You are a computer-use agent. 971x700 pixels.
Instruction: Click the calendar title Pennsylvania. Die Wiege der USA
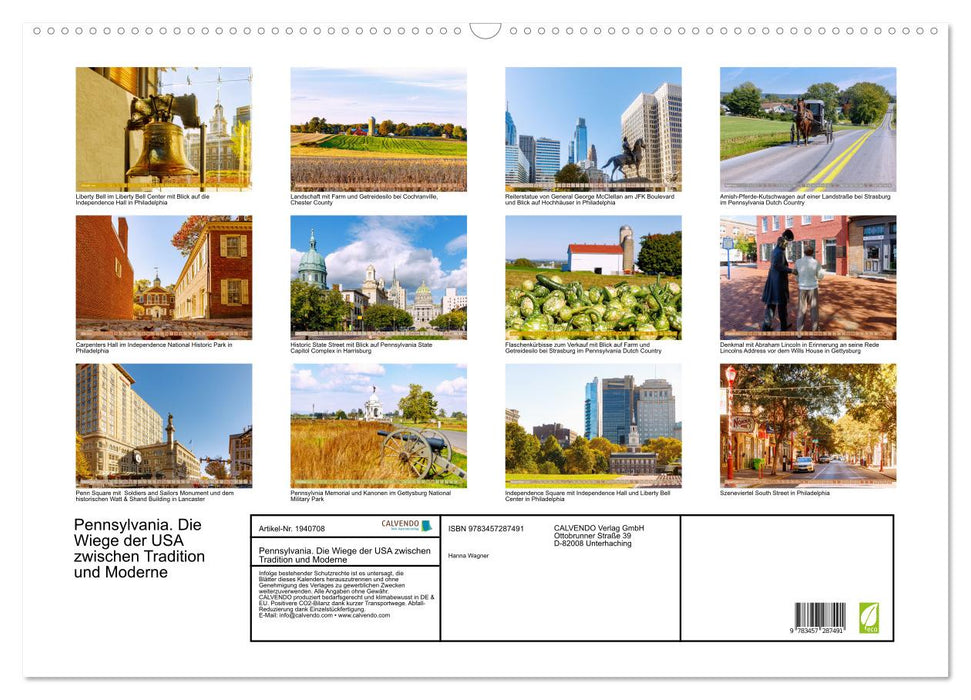[x=140, y=548]
